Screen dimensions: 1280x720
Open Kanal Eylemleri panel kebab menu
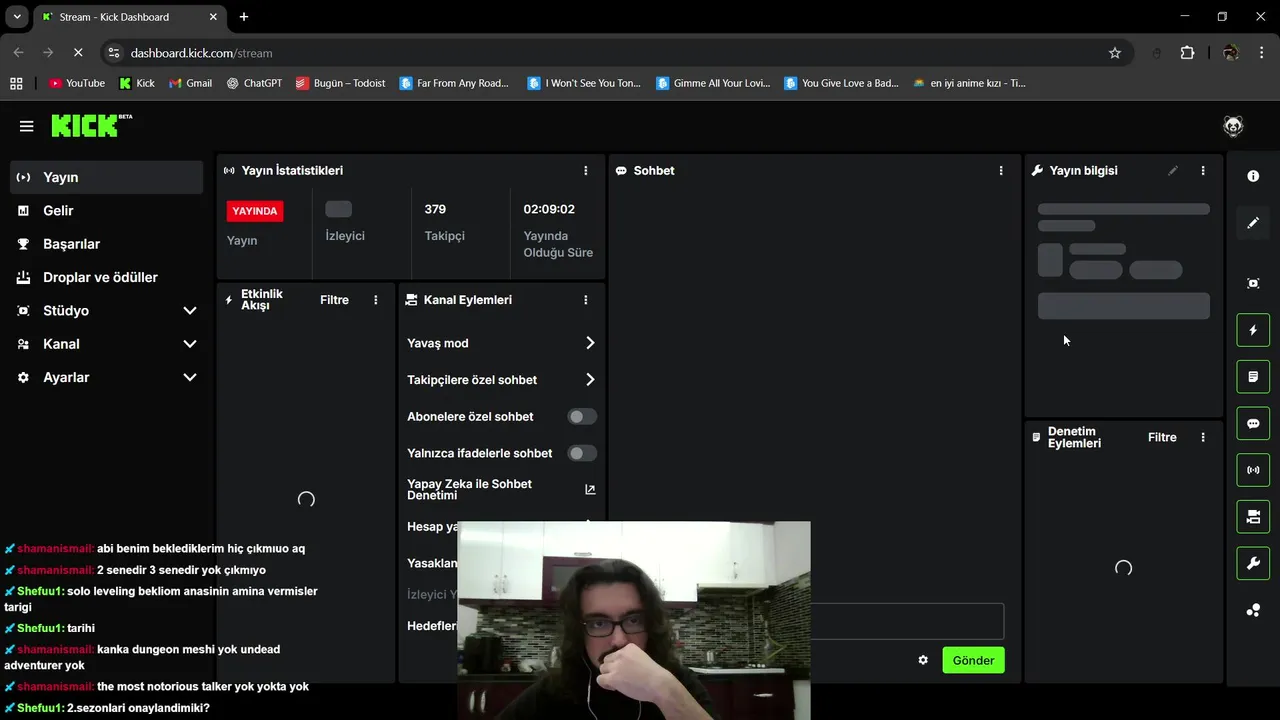point(586,300)
